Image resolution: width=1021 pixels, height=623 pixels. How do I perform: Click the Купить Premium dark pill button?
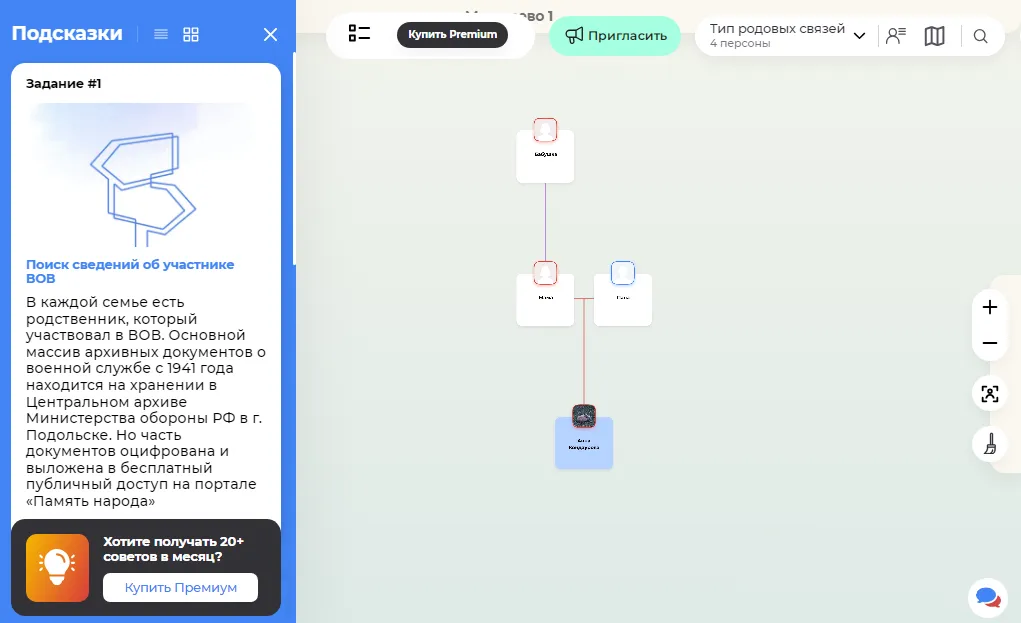[x=452, y=35]
